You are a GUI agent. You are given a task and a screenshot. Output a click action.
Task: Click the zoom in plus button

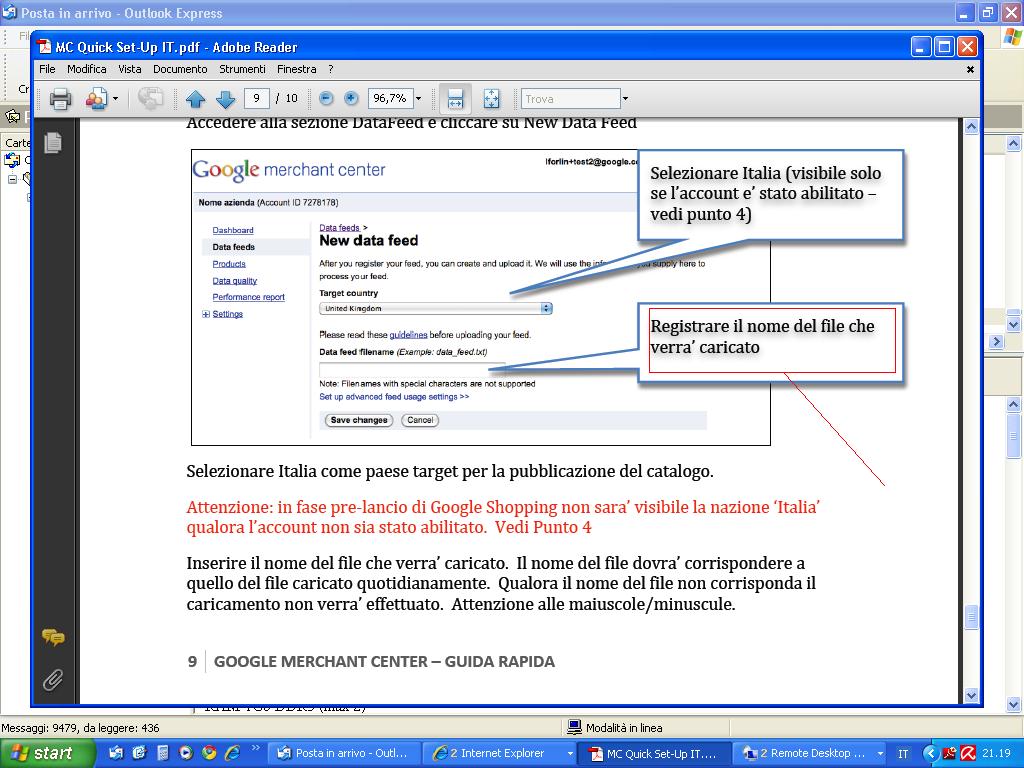coord(351,99)
